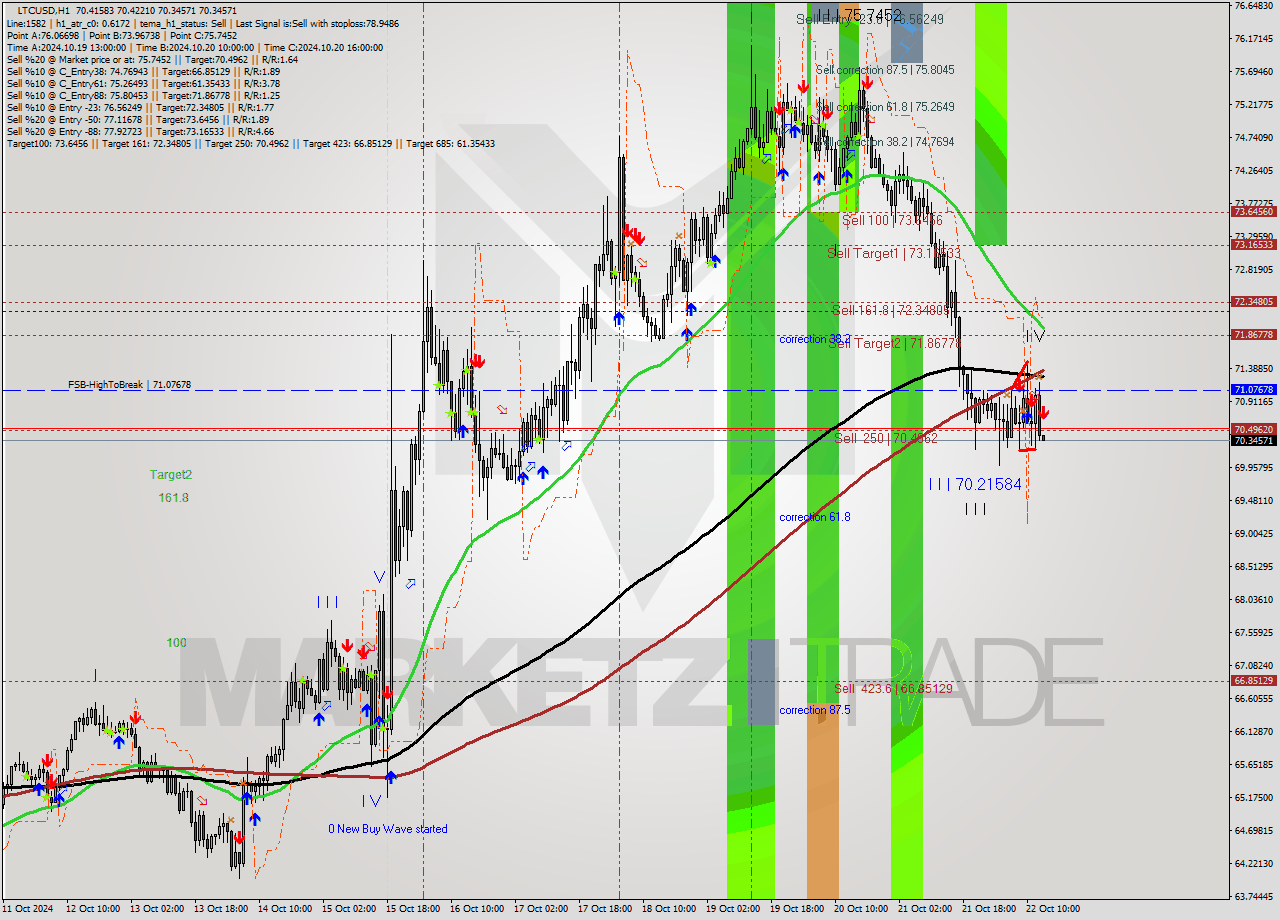
Task: Click the '17 Oct 18:00' time axis label
Action: [x=607, y=909]
